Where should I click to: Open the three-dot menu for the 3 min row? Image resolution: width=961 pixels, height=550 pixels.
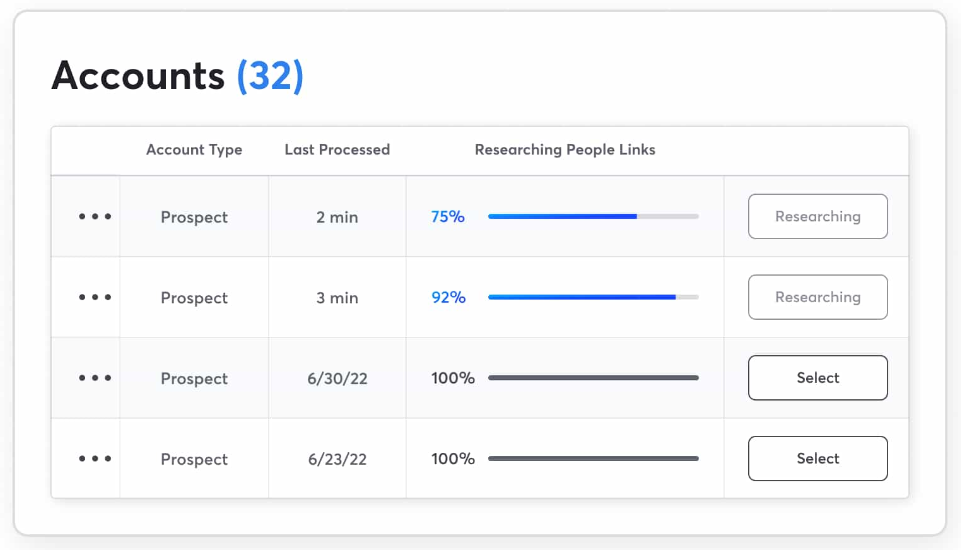[x=95, y=298]
